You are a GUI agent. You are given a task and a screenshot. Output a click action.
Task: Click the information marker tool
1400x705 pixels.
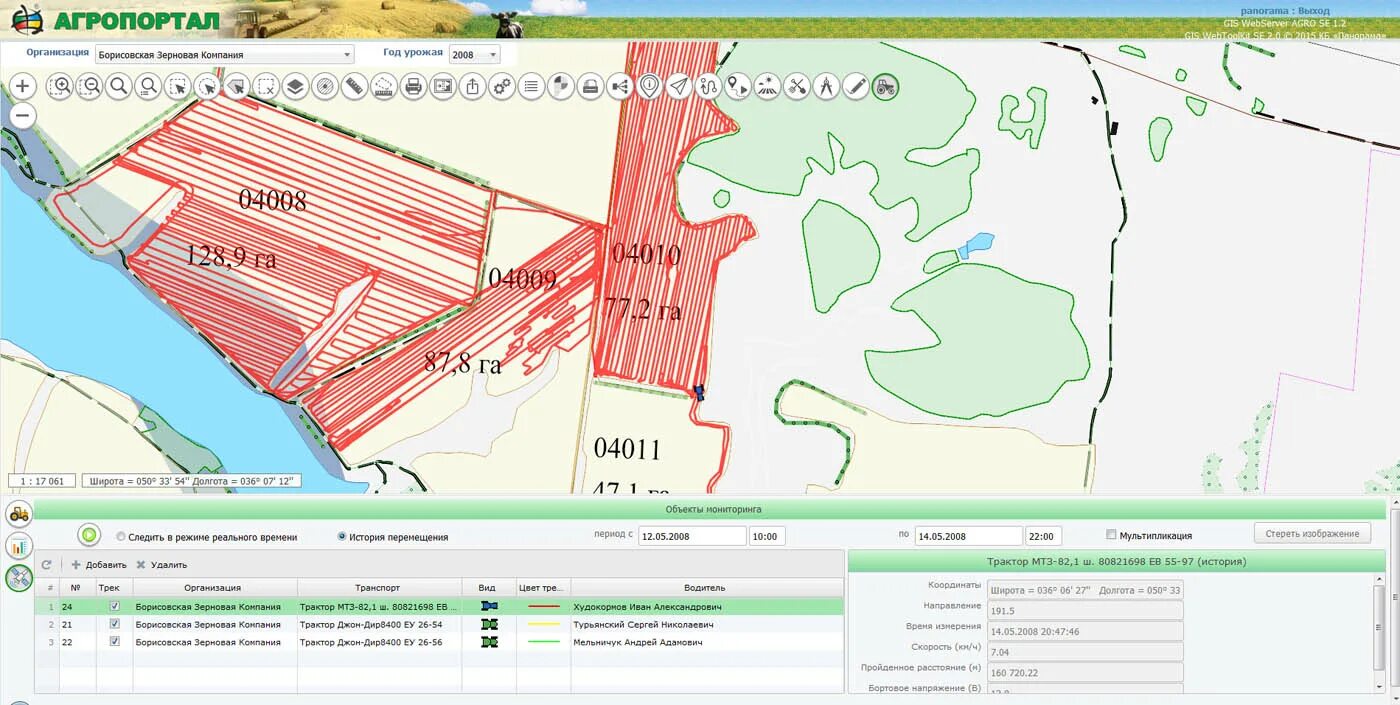pos(650,86)
